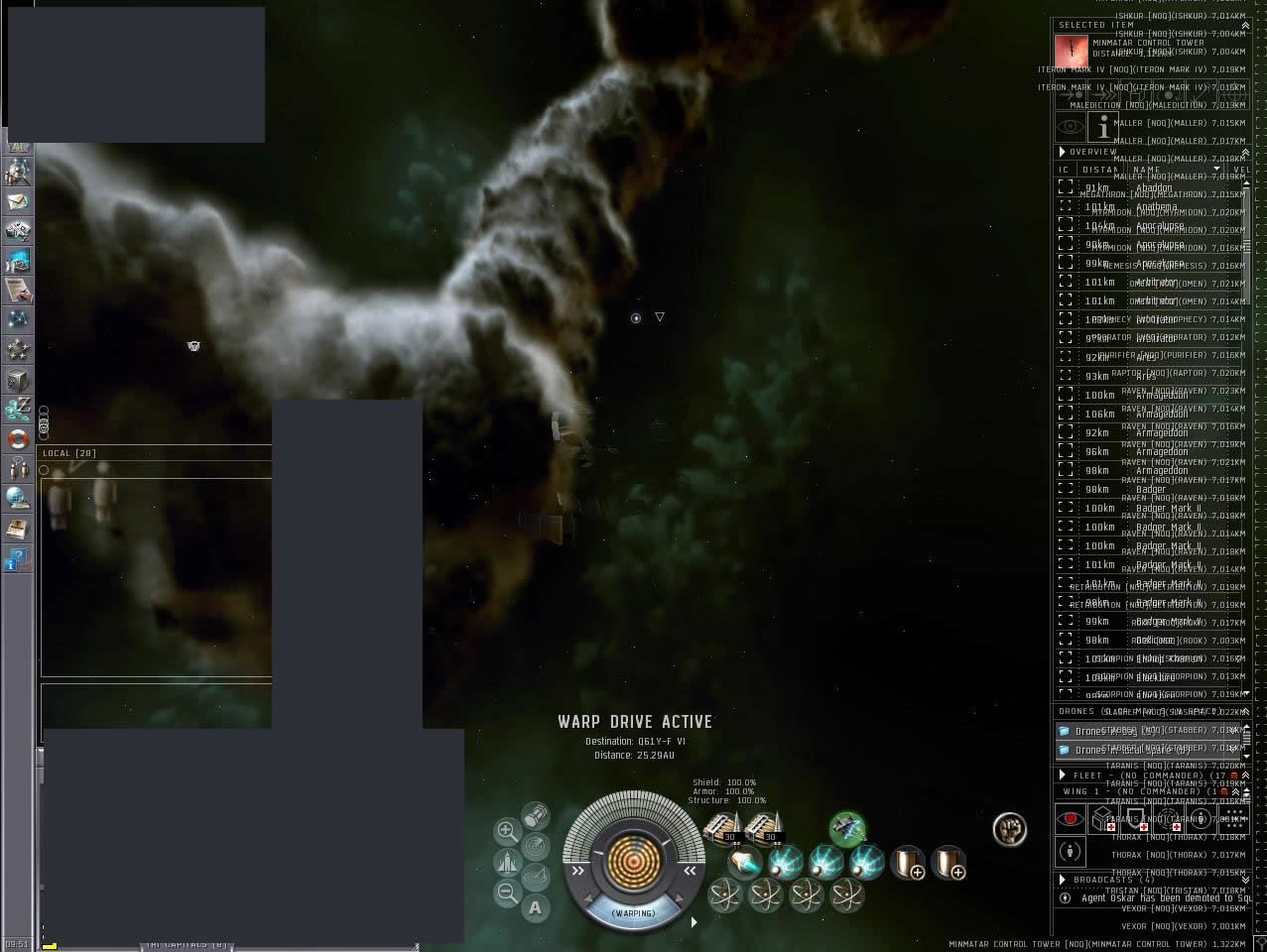Click the green-highlighted ship module icon
Screen dimensions: 1267x952
click(847, 827)
